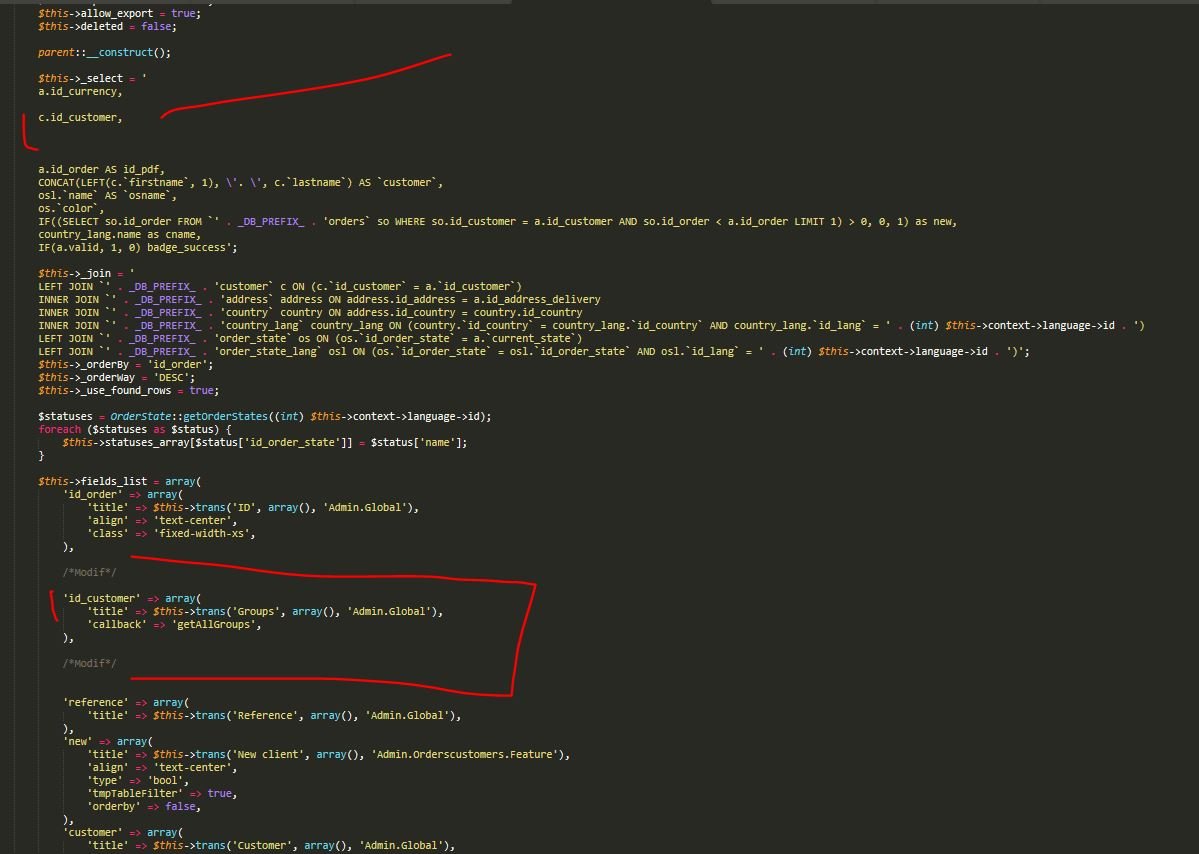Select the title line containing 'New client'
This screenshot has width=1199, height=854.
tap(328, 755)
